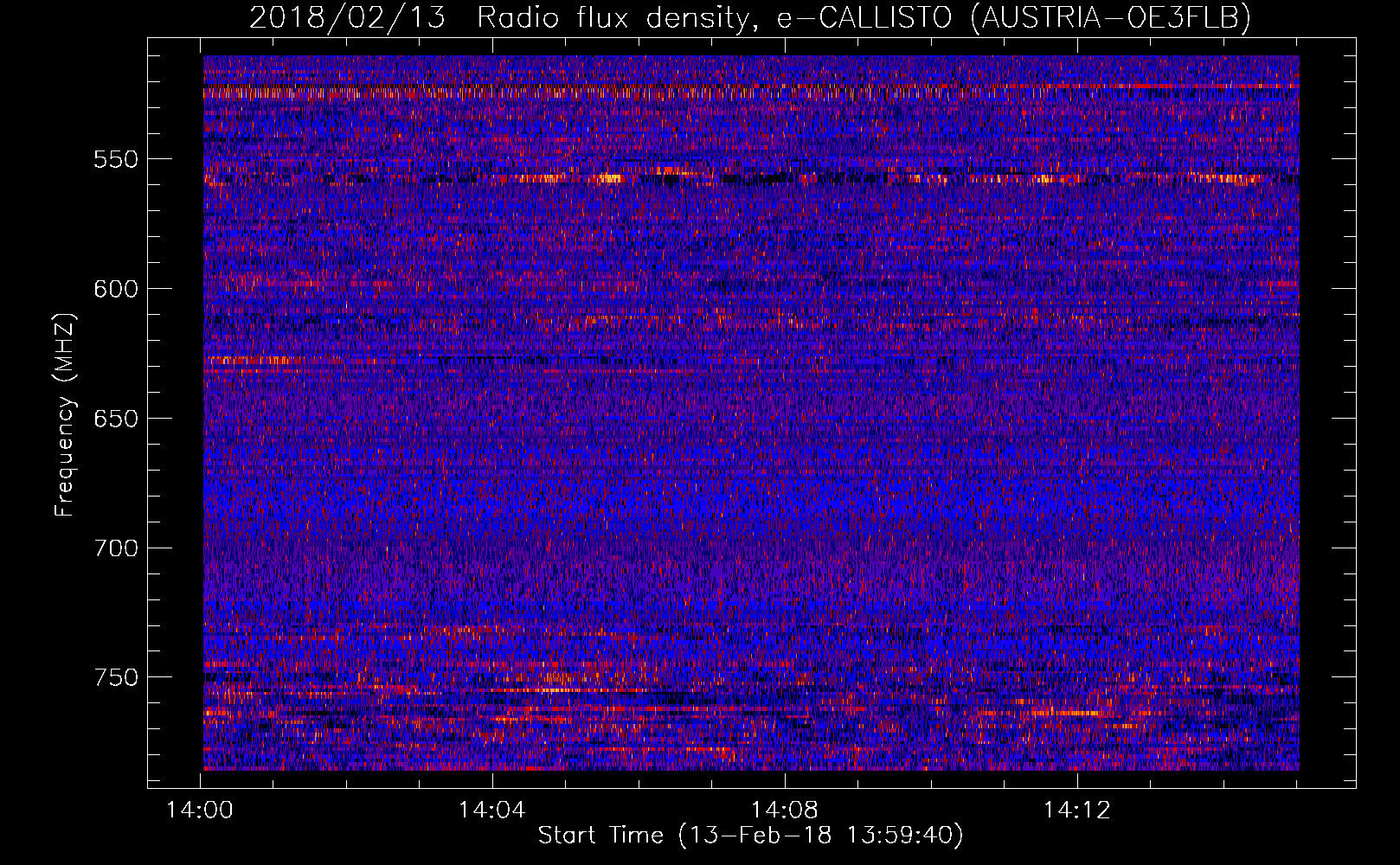Click the 14:08 time tick label
The image size is (1400, 865).
pos(785,811)
